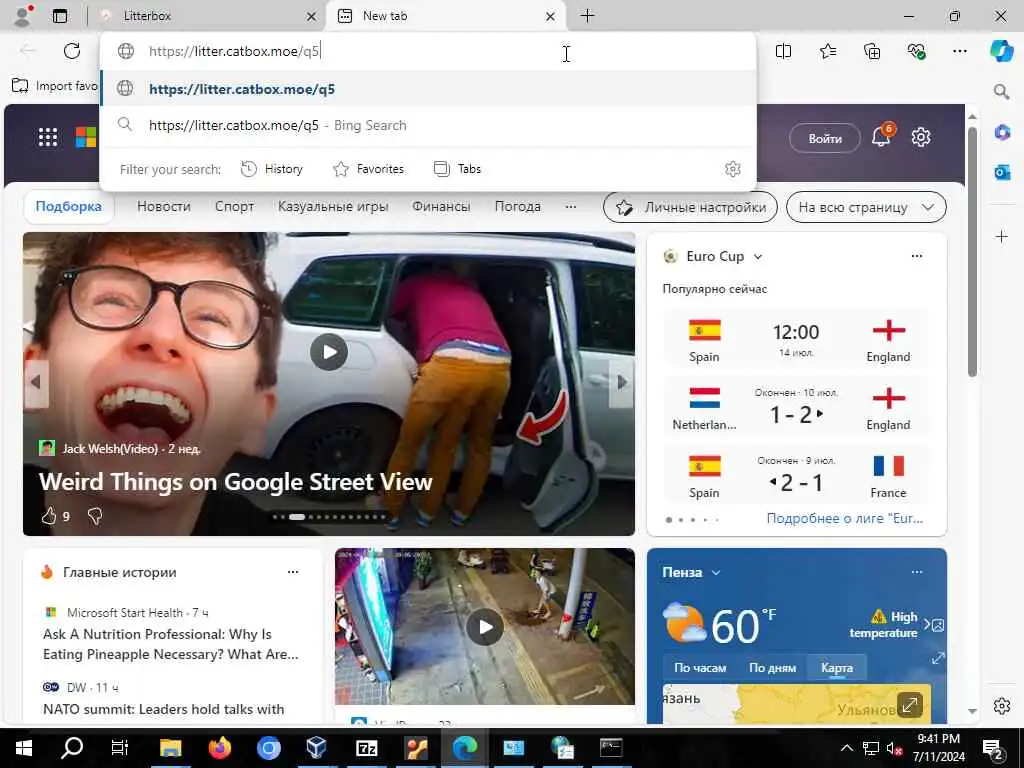Open Browser essentials heart icon

coord(916,51)
